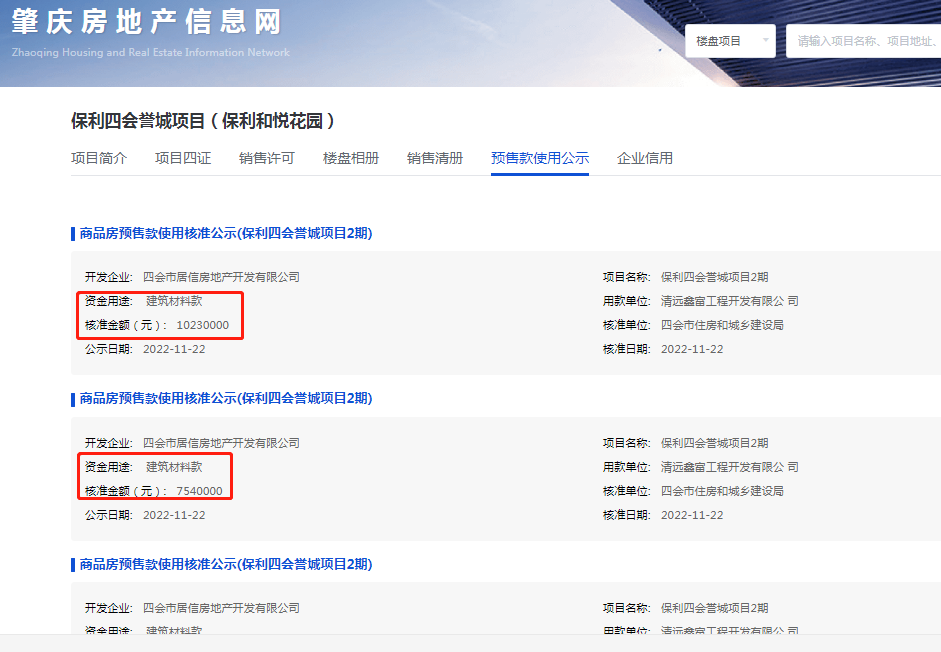Open the 项目四证 tab
Image resolution: width=941 pixels, height=652 pixels.
click(x=183, y=158)
